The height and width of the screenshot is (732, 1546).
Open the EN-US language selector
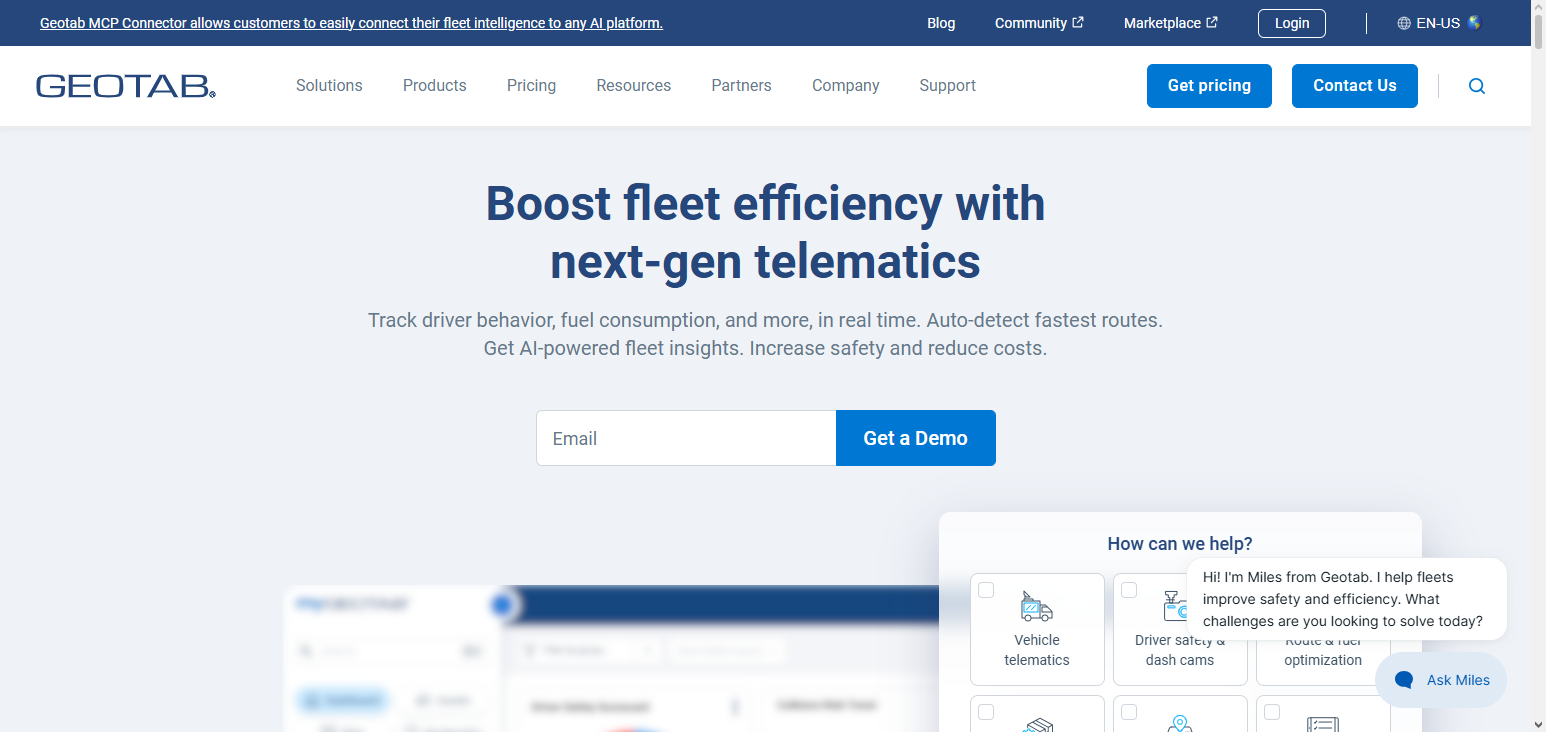point(1439,23)
